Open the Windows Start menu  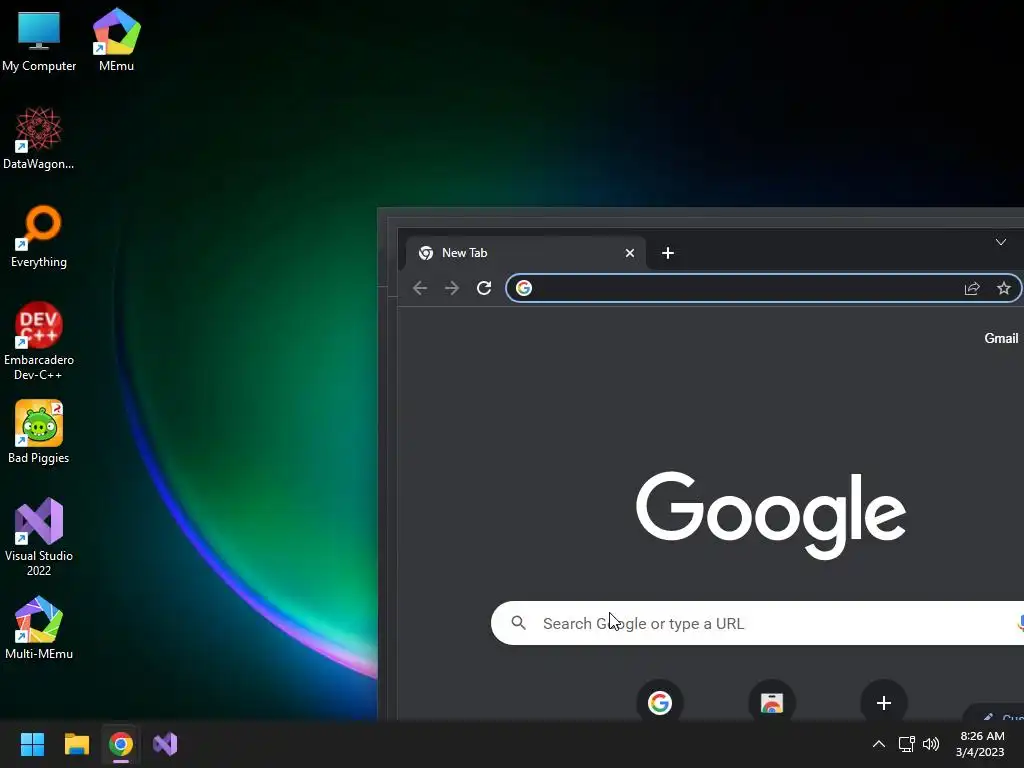(32, 744)
